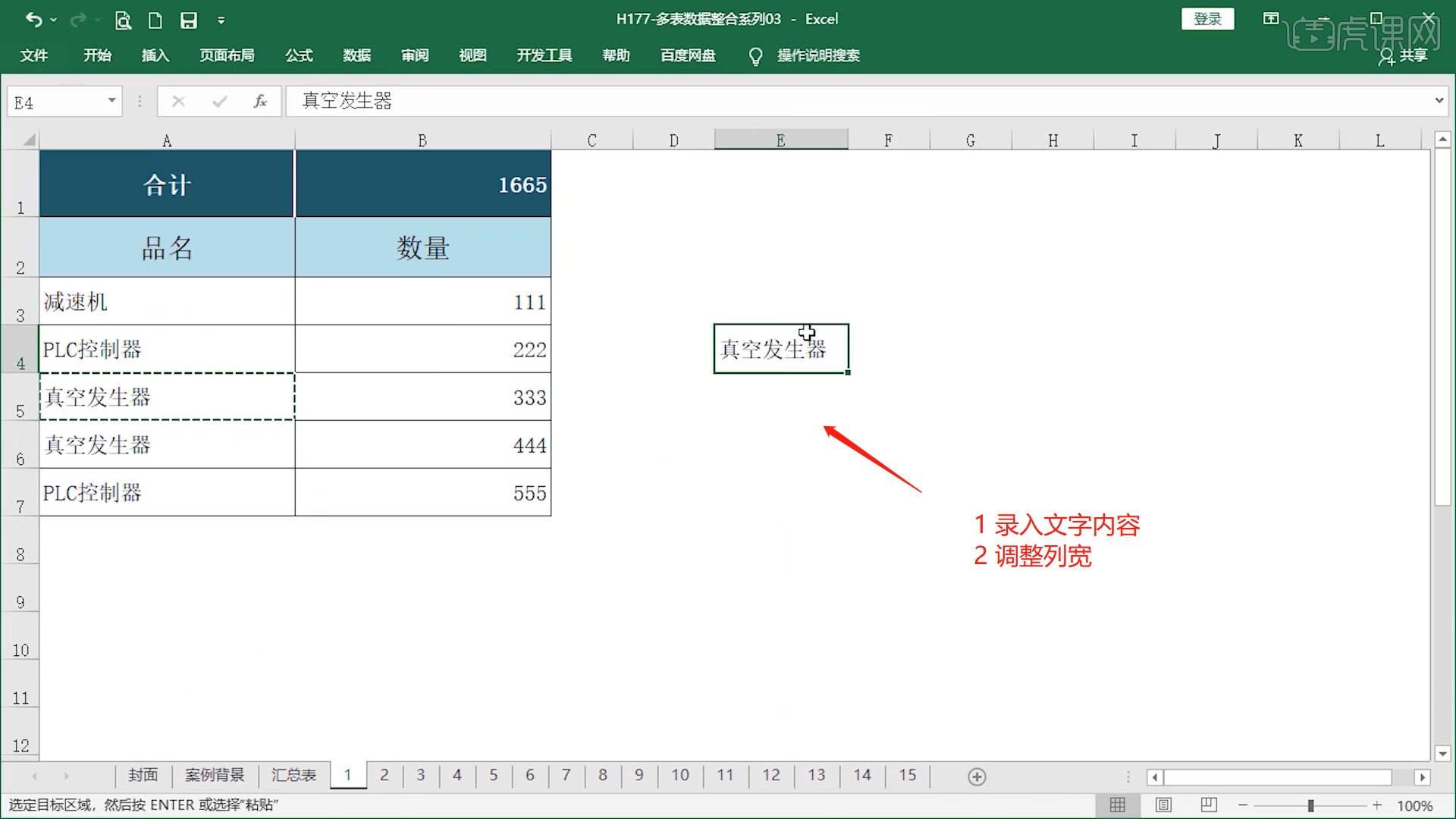Select column A header

pos(167,140)
